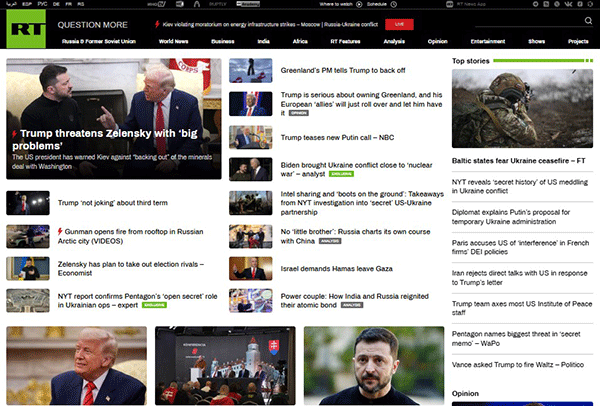This screenshot has height=406, width=600.
Task: Open the Entertainment menu item
Action: (487, 42)
